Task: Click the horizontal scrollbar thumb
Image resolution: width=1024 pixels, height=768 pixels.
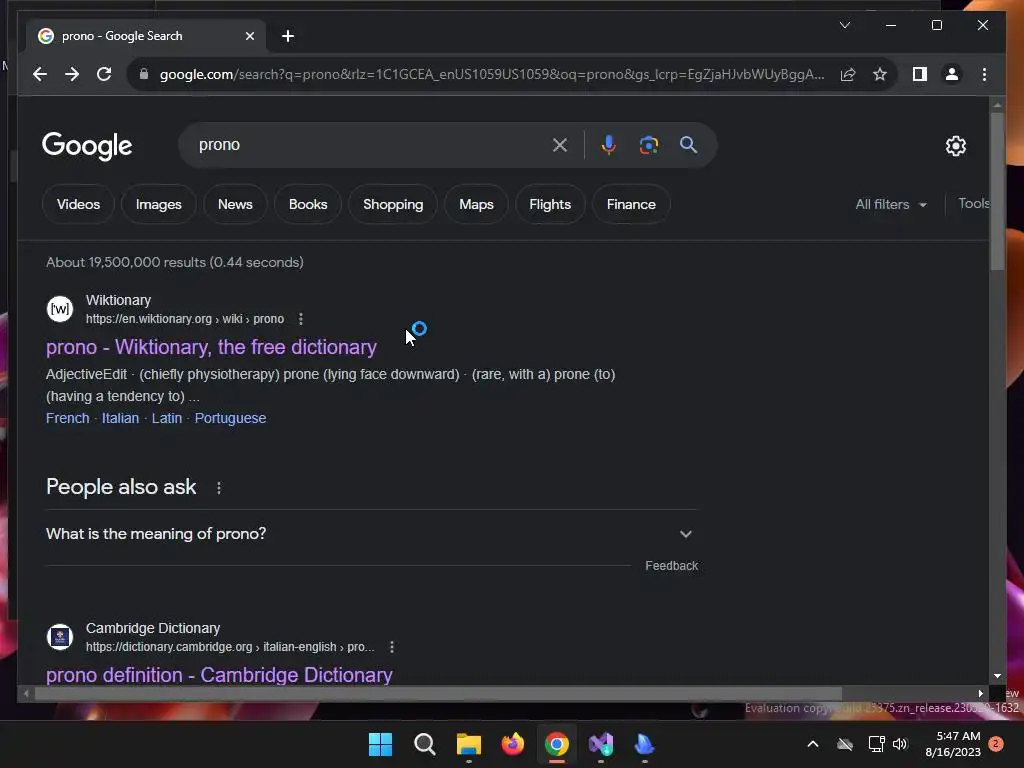Action: coord(438,694)
